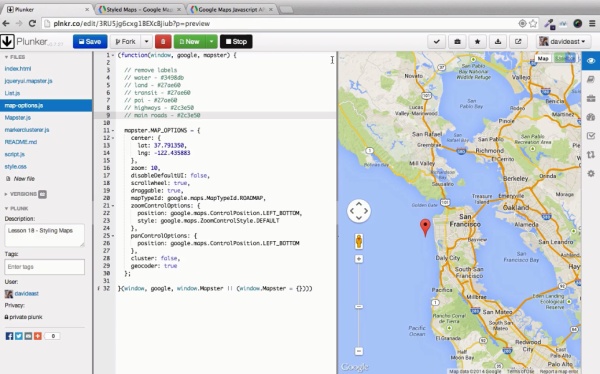This screenshot has height=374, width=600.
Task: Click the browser back arrow
Action: (x=6, y=23)
